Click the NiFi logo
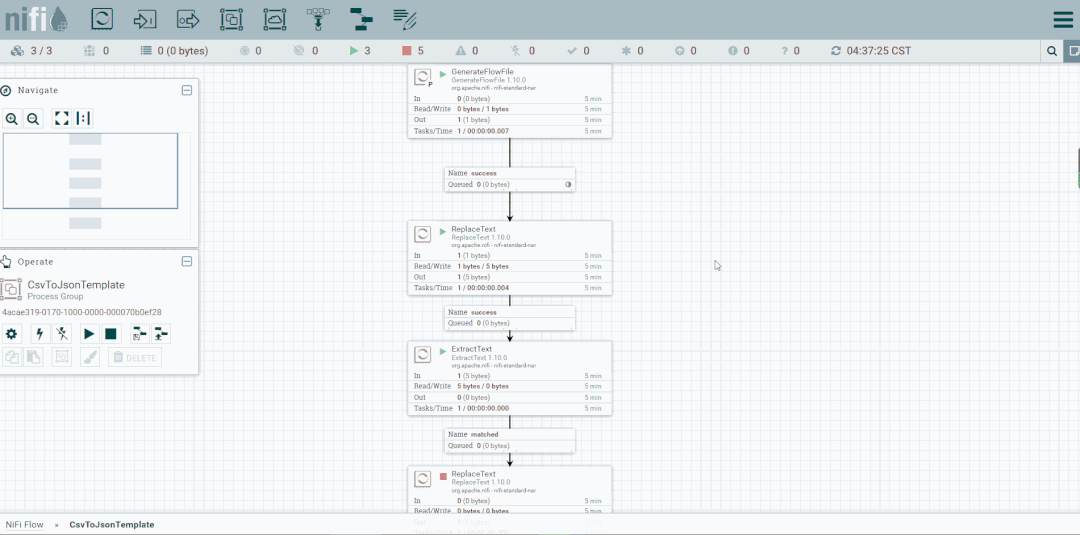The width and height of the screenshot is (1080, 535). pos(37,19)
